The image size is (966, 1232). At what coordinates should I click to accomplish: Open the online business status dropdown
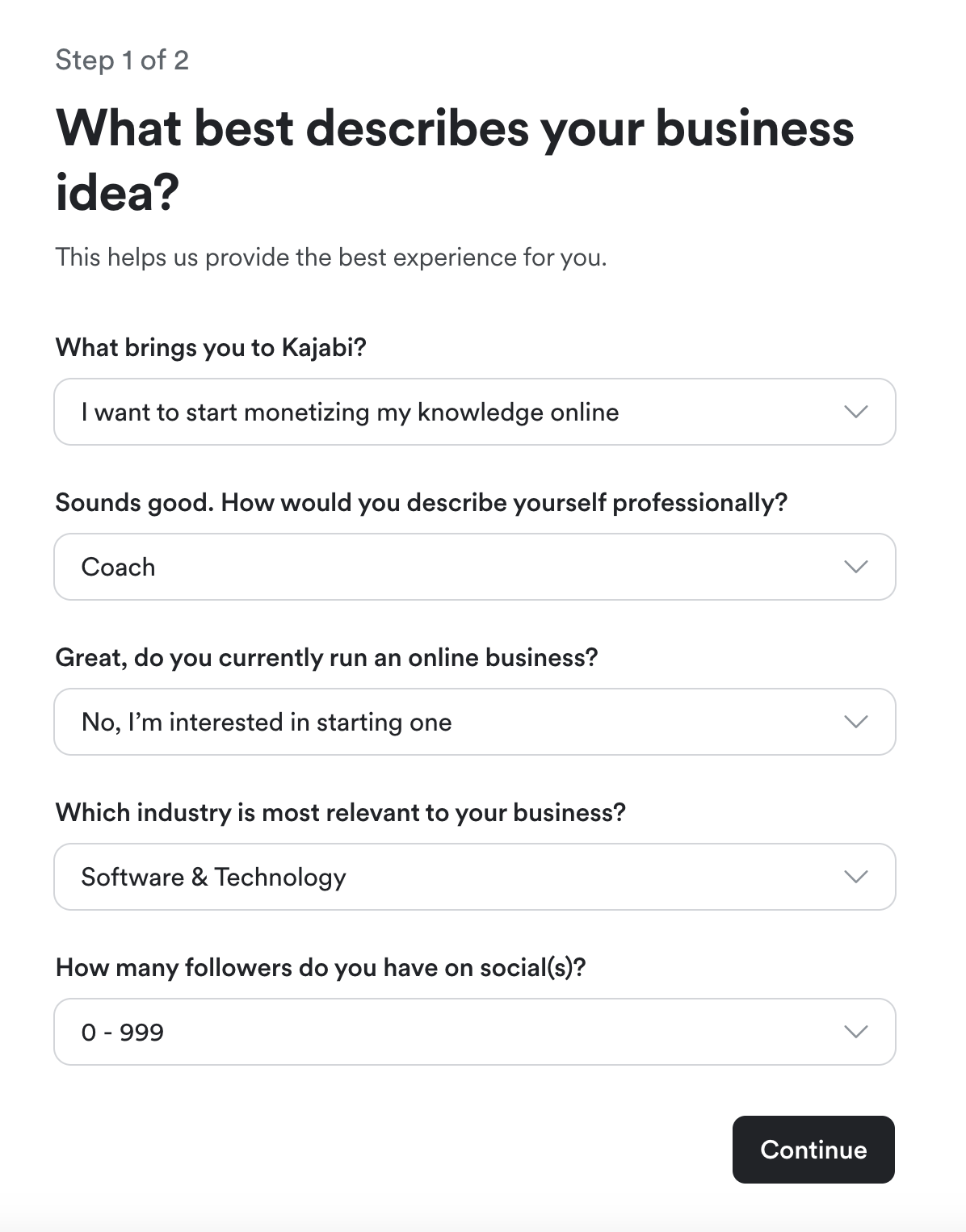pyautogui.click(x=476, y=722)
